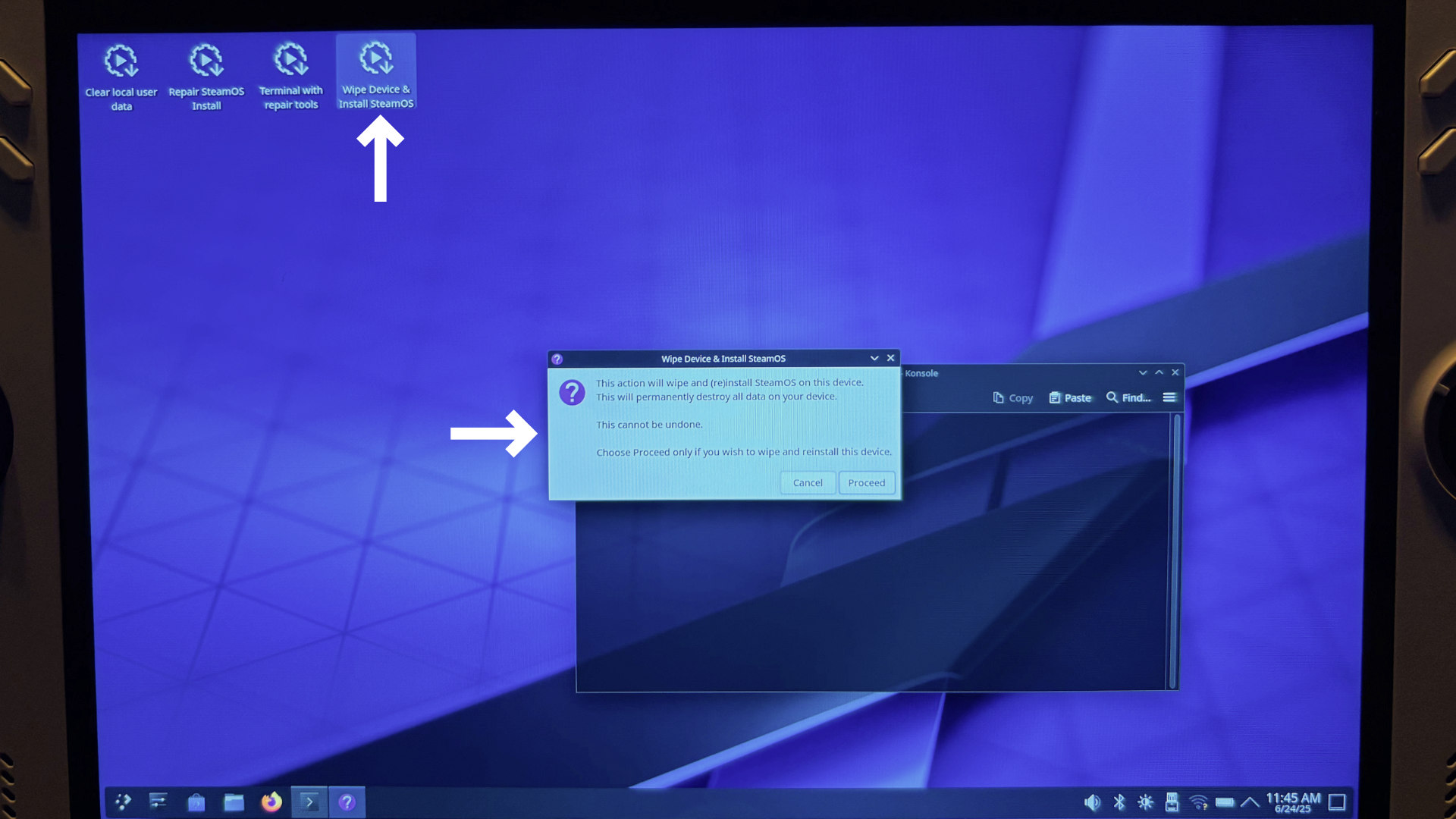Switch to the dialog's question-mark taskbar entry
This screenshot has width=1456, height=819.
(x=347, y=802)
